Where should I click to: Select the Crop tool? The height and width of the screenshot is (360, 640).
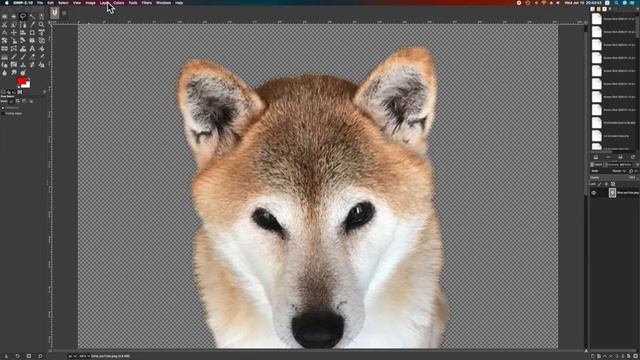(32, 32)
